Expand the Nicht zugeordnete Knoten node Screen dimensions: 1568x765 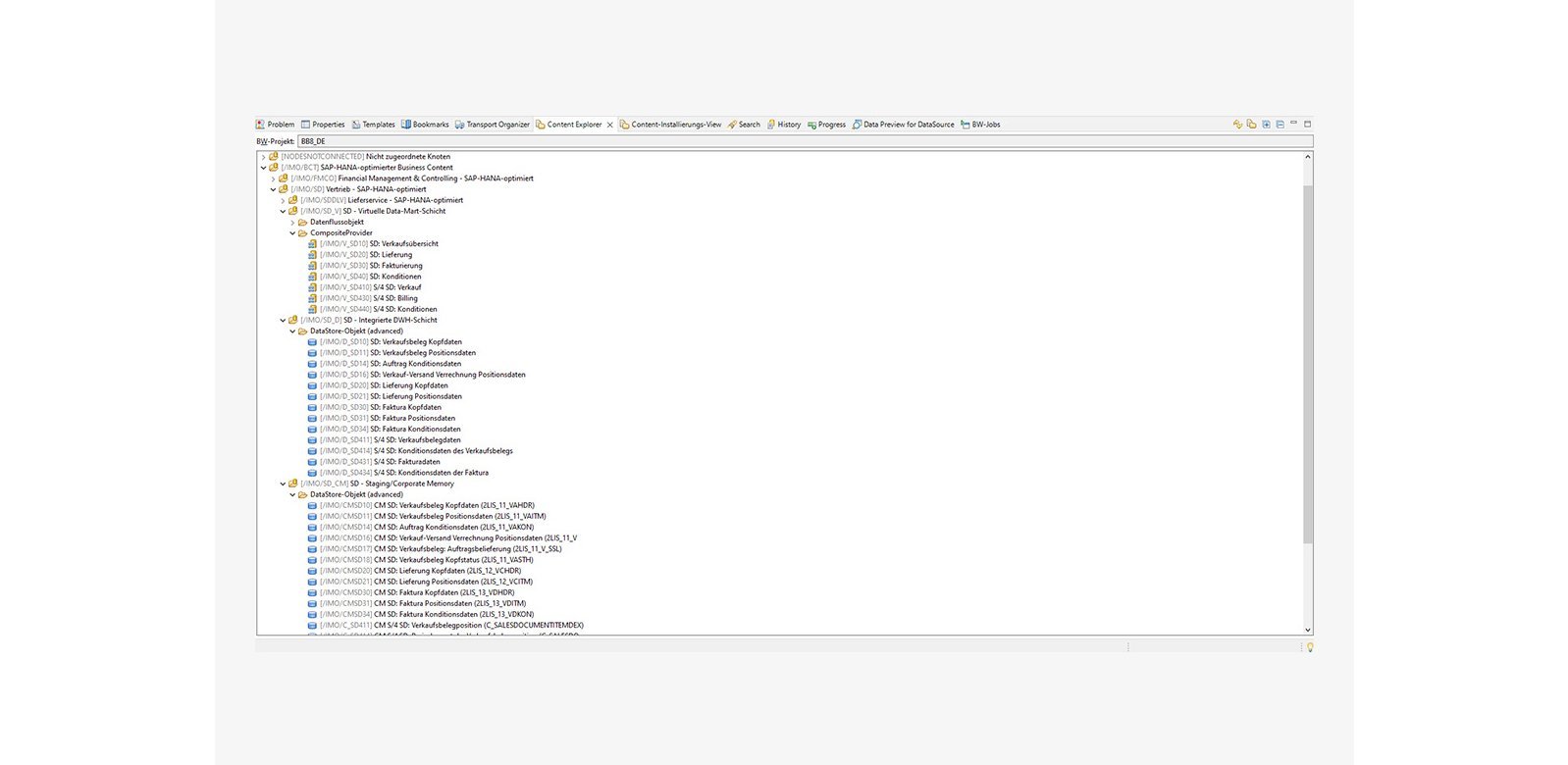click(263, 157)
